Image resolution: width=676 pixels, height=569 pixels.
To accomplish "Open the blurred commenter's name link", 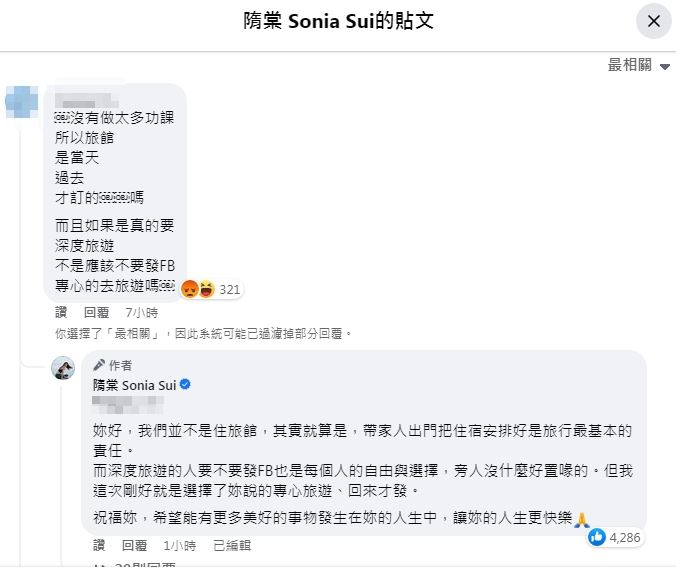I will (86, 100).
